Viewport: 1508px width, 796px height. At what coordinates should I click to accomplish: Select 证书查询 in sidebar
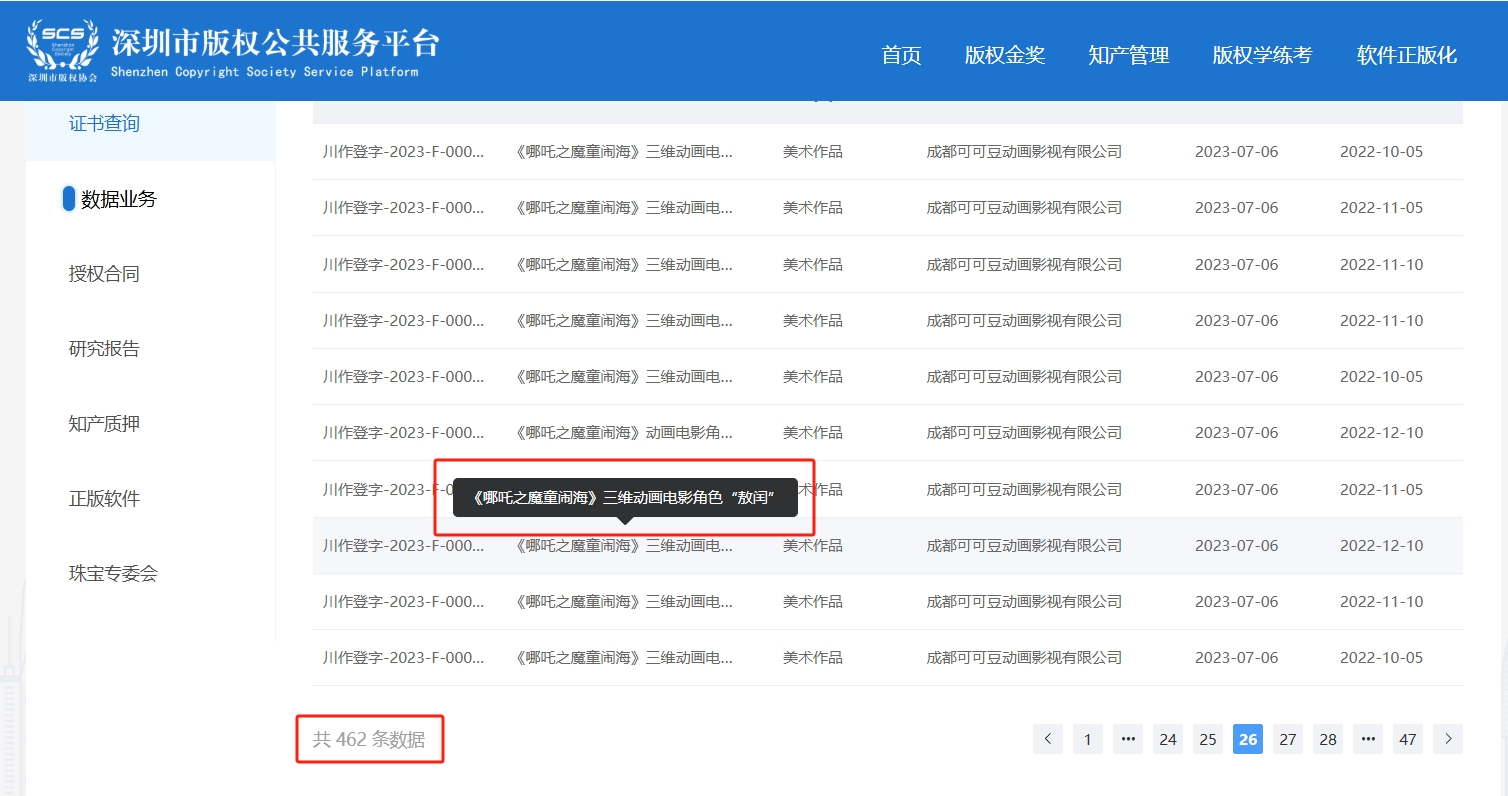click(104, 124)
